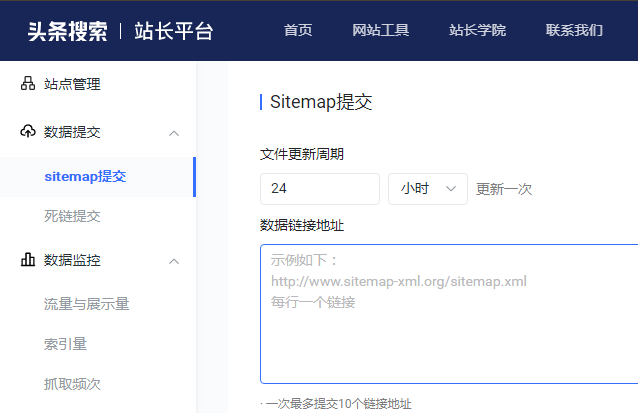Viewport: 638px width, 413px height.
Task: Click the 站长平台 title in header
Action: pos(174,30)
